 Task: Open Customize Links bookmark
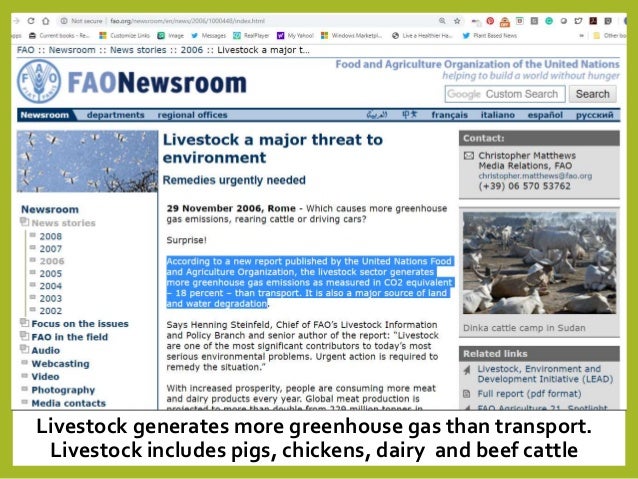125,36
